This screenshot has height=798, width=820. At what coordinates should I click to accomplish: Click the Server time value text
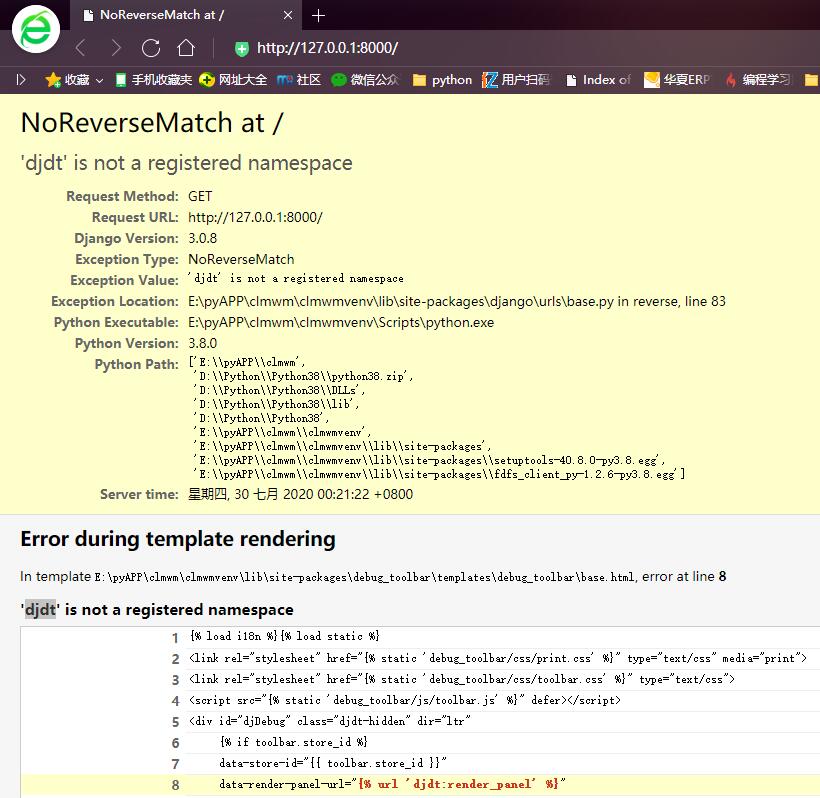click(x=301, y=494)
